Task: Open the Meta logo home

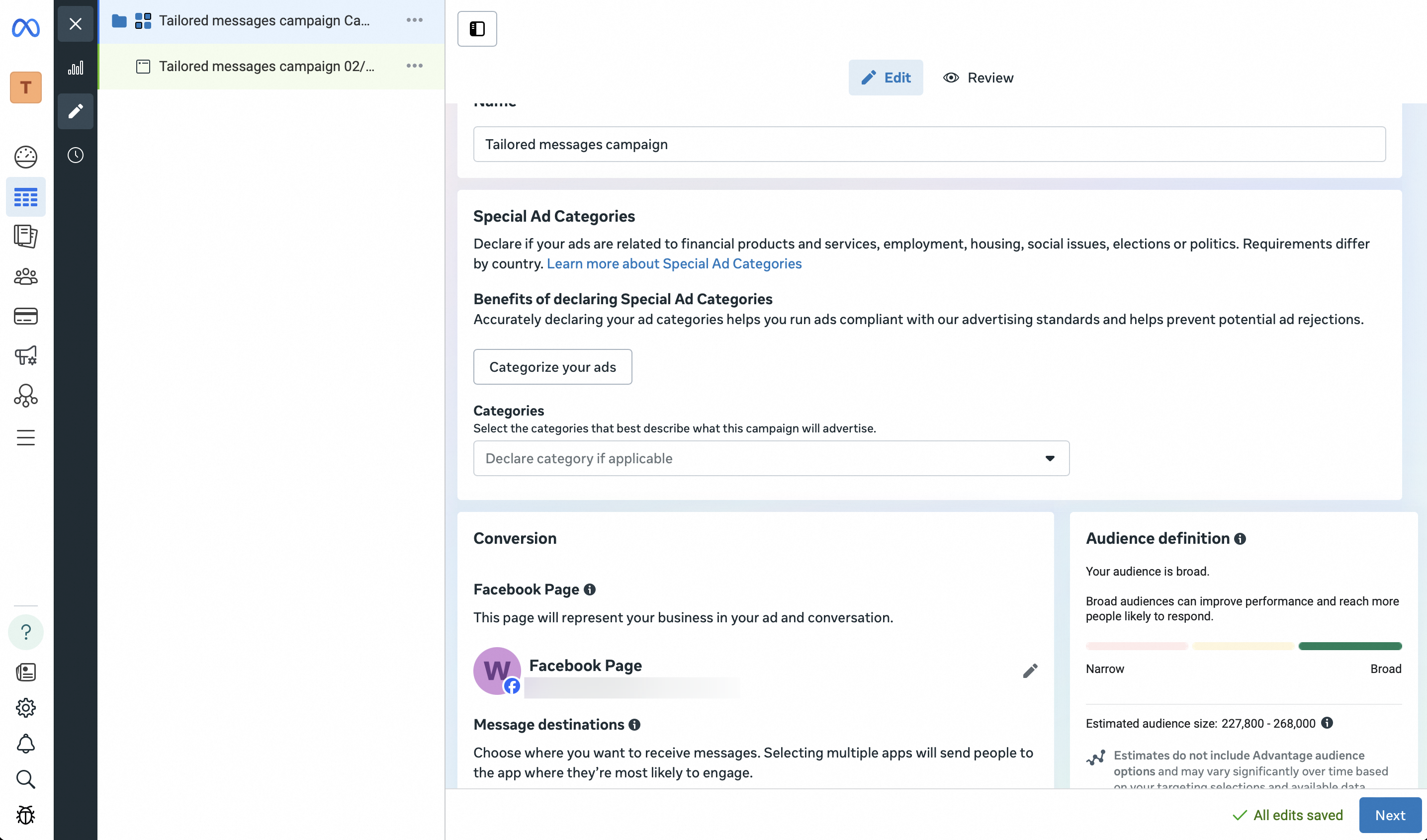Action: tap(25, 27)
